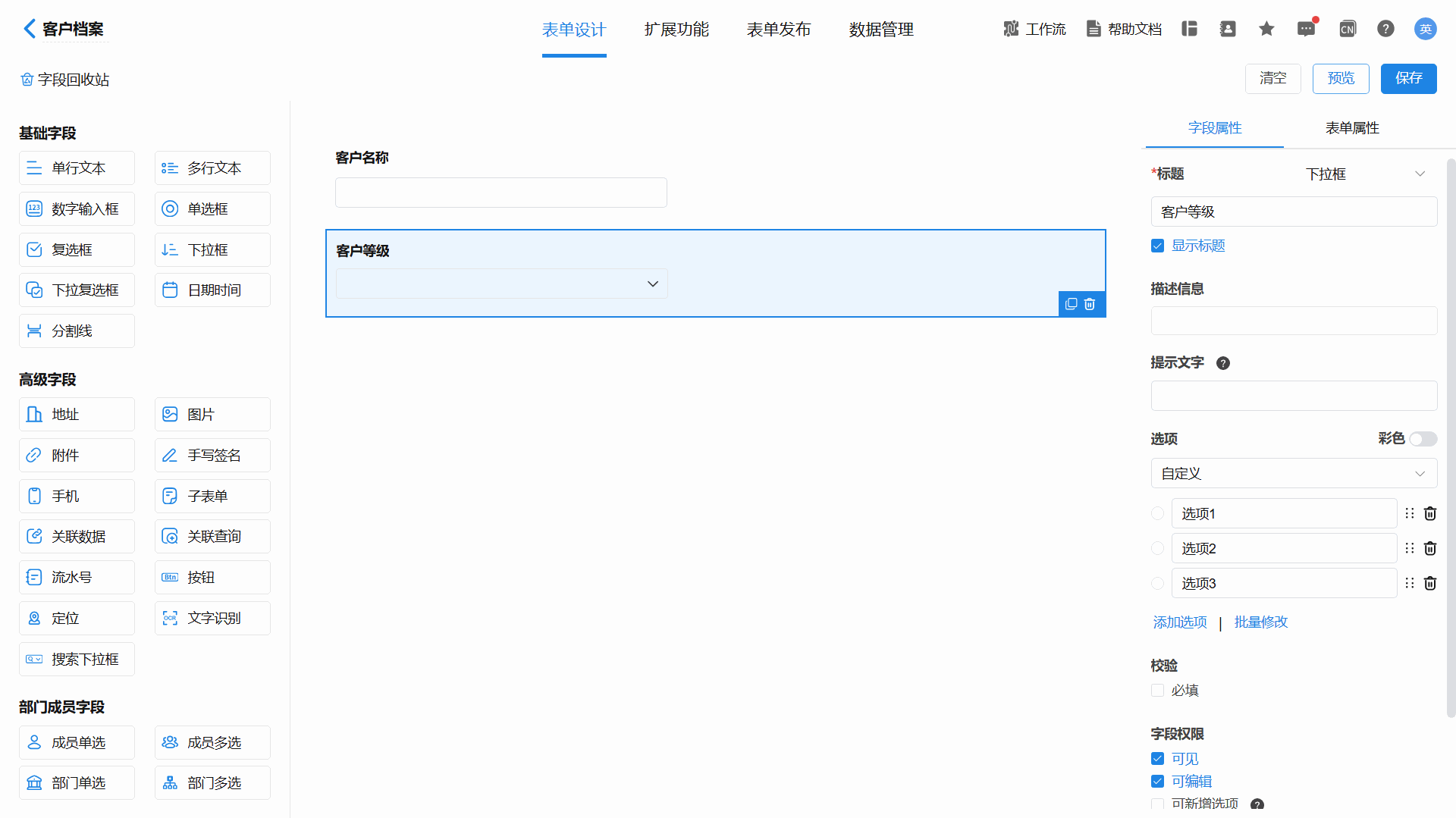Add a 文字识别 OCR field
Image resolution: width=1456 pixels, height=818 pixels.
point(212,618)
